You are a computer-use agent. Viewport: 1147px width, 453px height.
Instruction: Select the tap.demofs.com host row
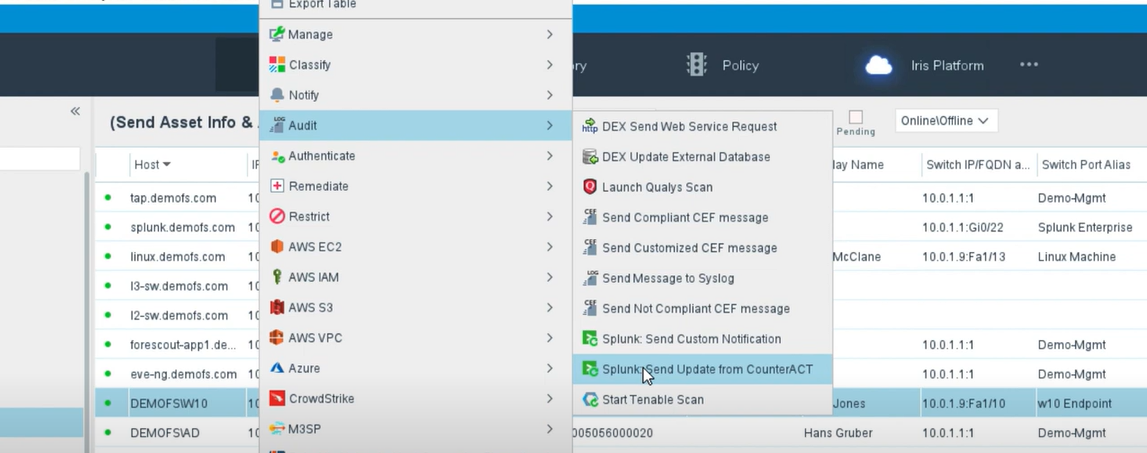(x=173, y=198)
